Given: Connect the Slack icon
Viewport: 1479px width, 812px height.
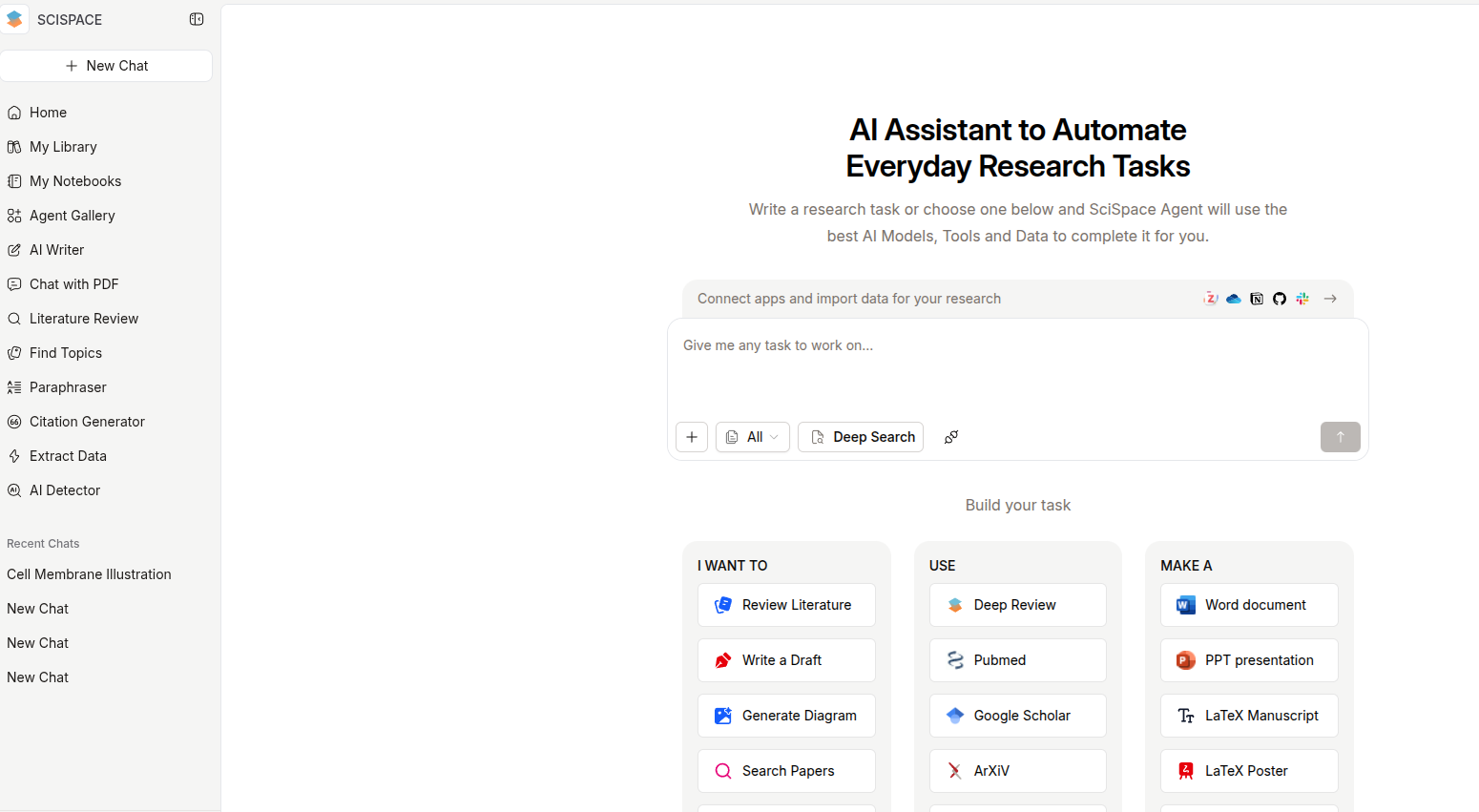Looking at the screenshot, I should (x=1302, y=299).
